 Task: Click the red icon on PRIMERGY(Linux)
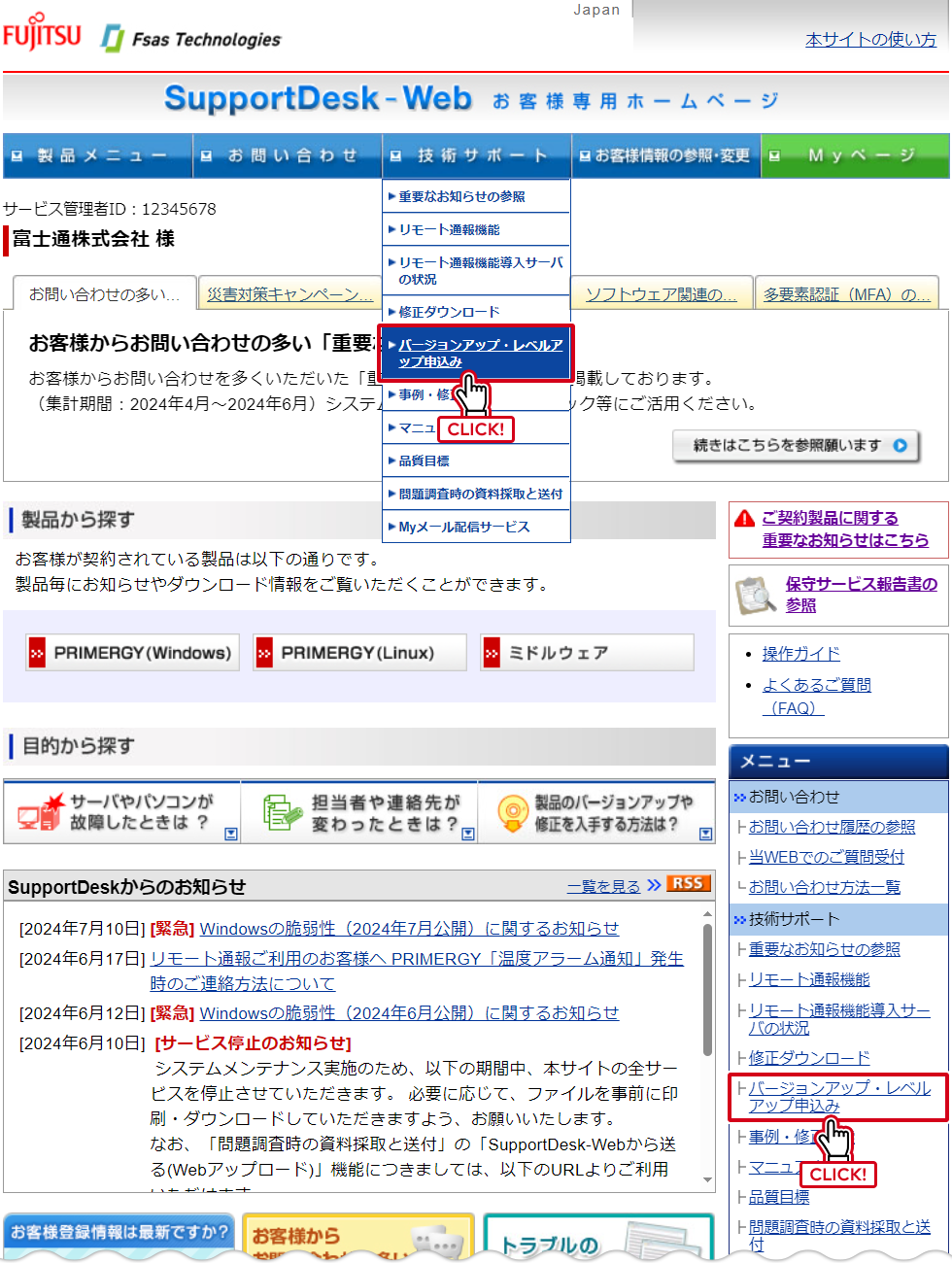(x=264, y=653)
